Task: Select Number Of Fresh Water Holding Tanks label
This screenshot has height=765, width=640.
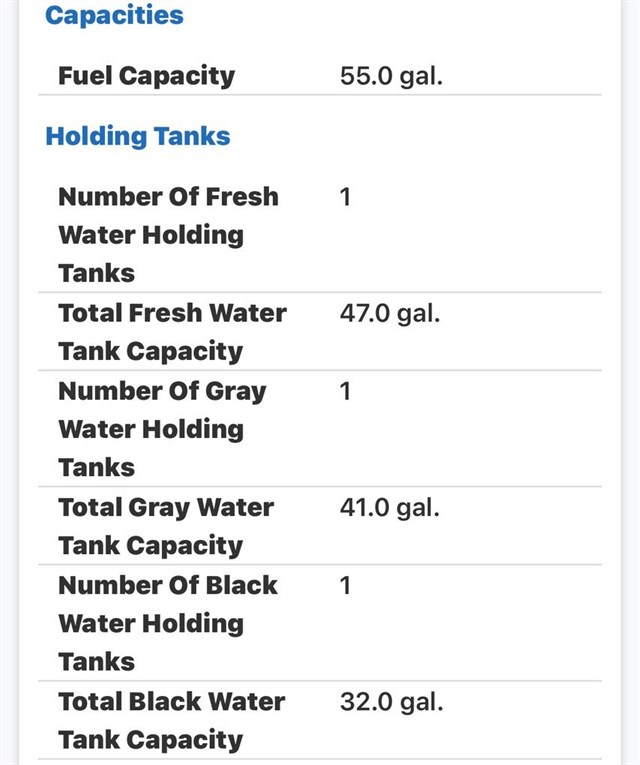Action: [168, 235]
